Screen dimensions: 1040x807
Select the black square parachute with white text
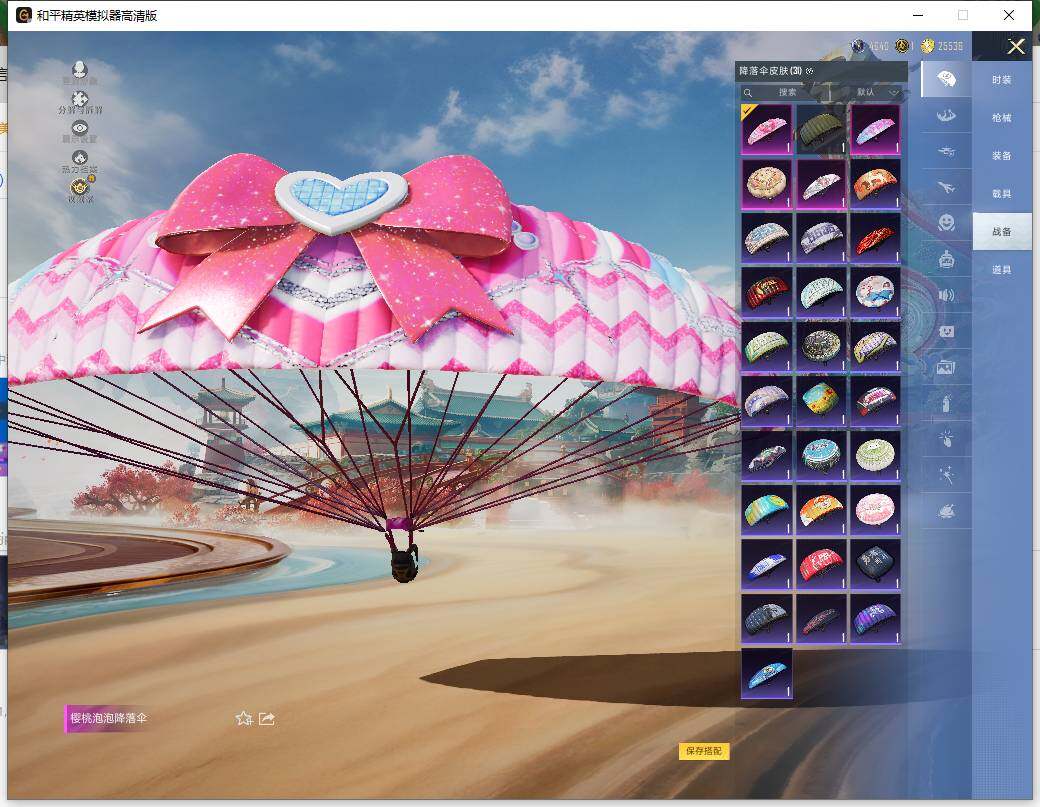[875, 564]
